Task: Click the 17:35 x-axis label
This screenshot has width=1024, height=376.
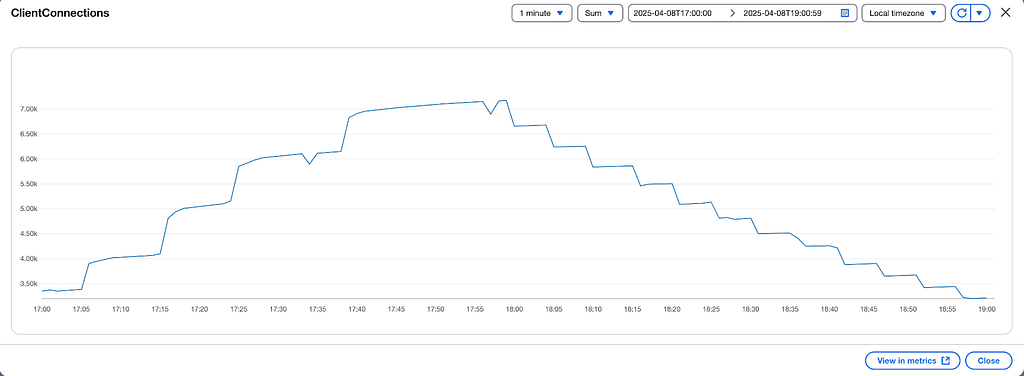Action: pos(318,309)
